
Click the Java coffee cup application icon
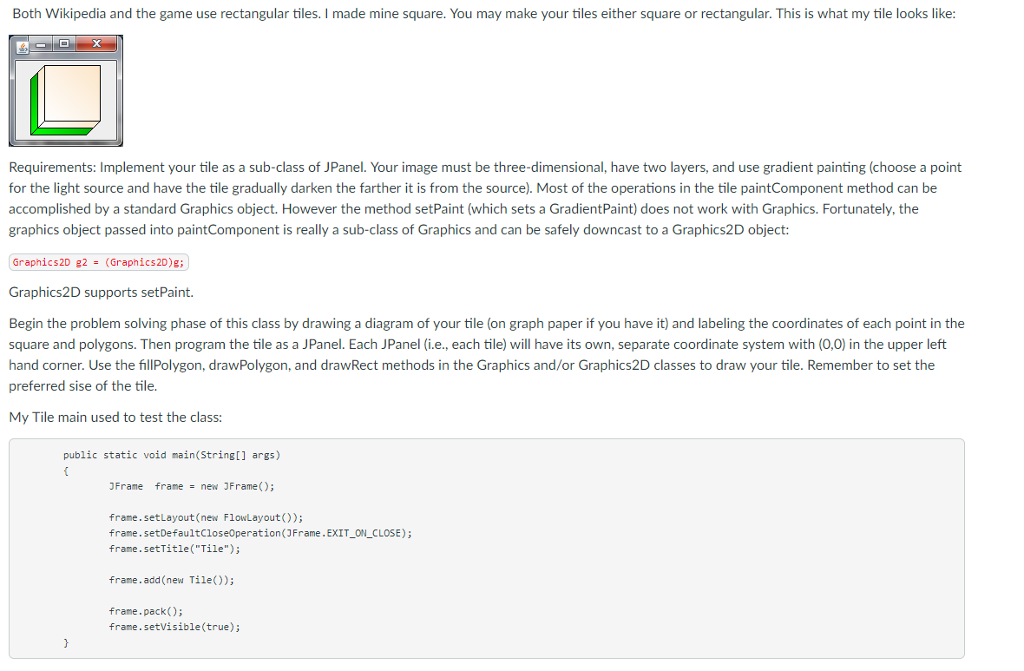(22, 45)
